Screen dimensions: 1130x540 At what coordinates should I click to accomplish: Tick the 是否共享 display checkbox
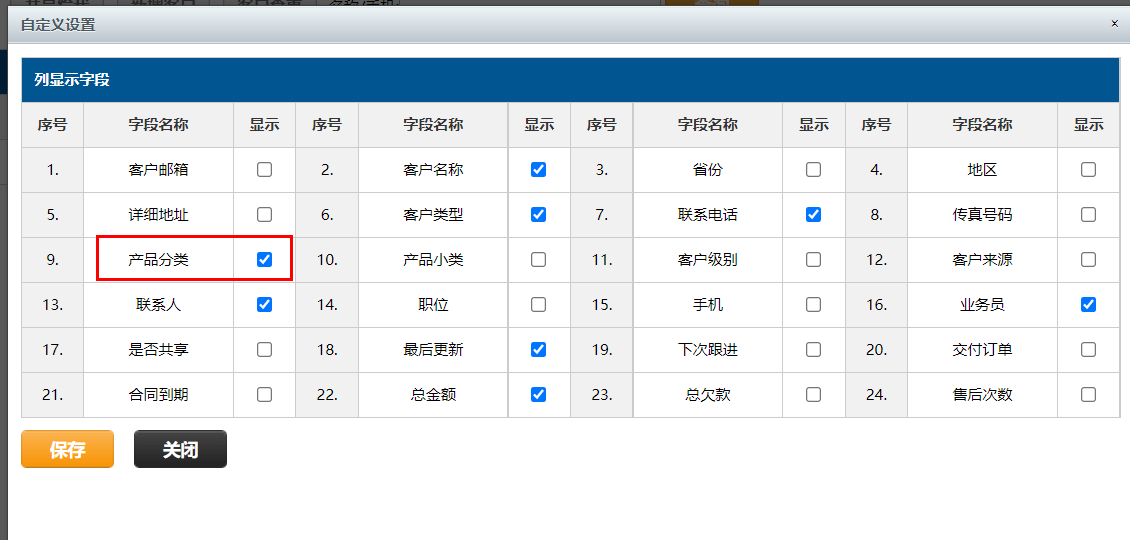tap(264, 350)
